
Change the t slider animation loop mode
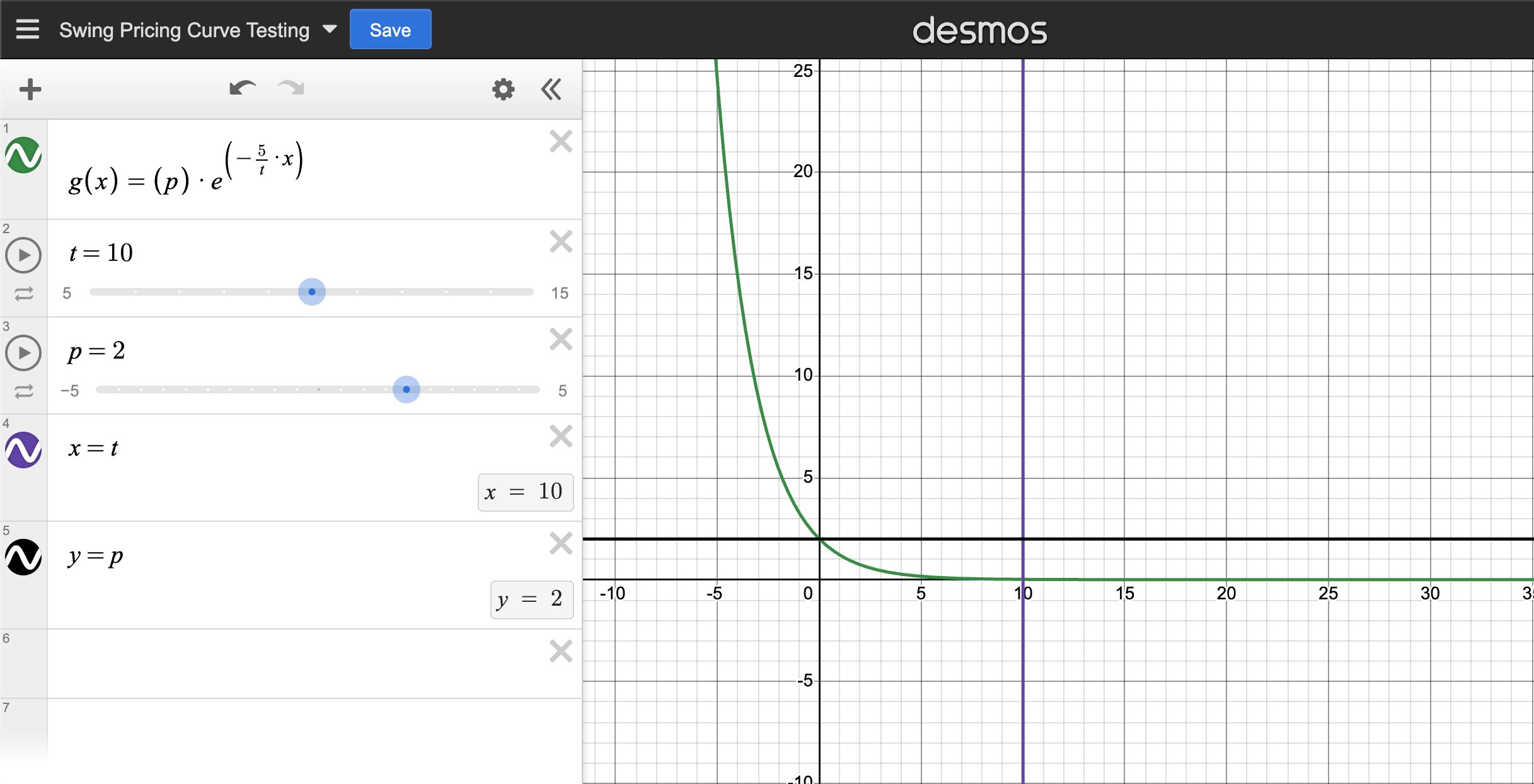point(24,294)
